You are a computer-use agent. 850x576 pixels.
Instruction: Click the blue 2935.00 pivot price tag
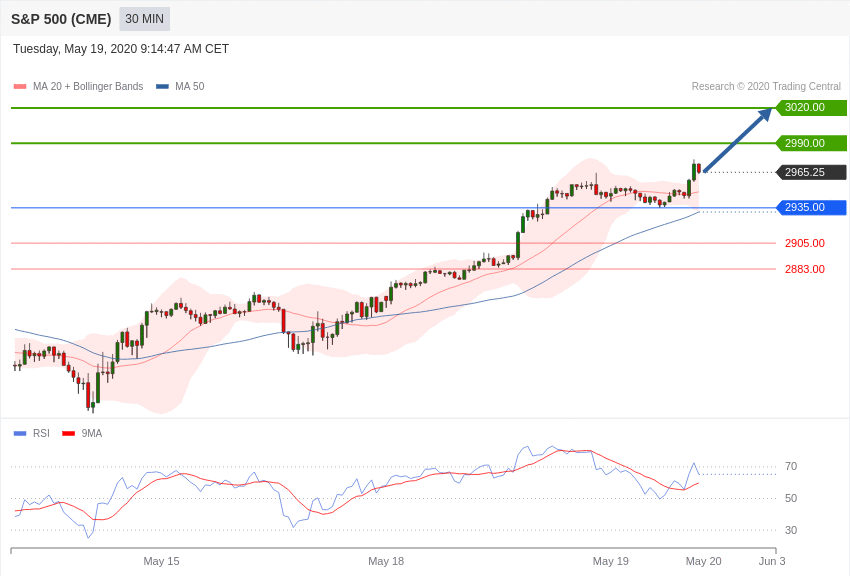[811, 208]
